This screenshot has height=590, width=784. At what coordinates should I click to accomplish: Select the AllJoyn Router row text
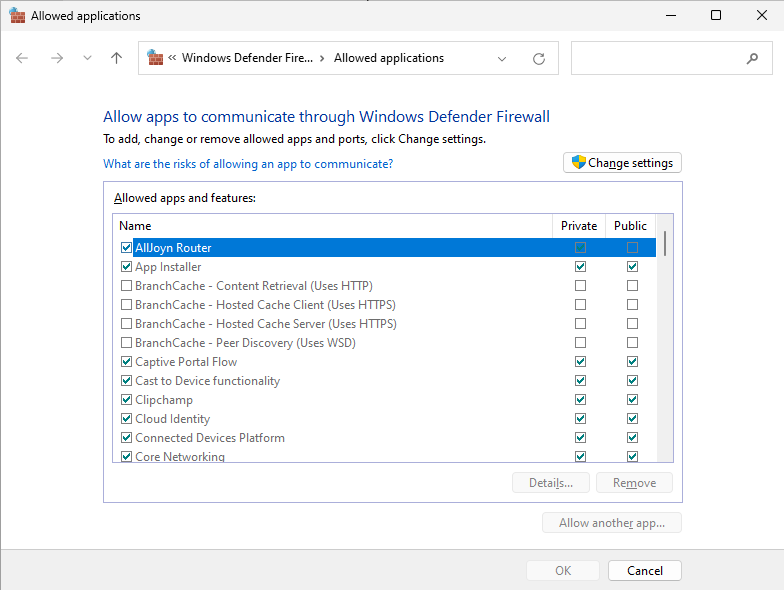coord(173,248)
